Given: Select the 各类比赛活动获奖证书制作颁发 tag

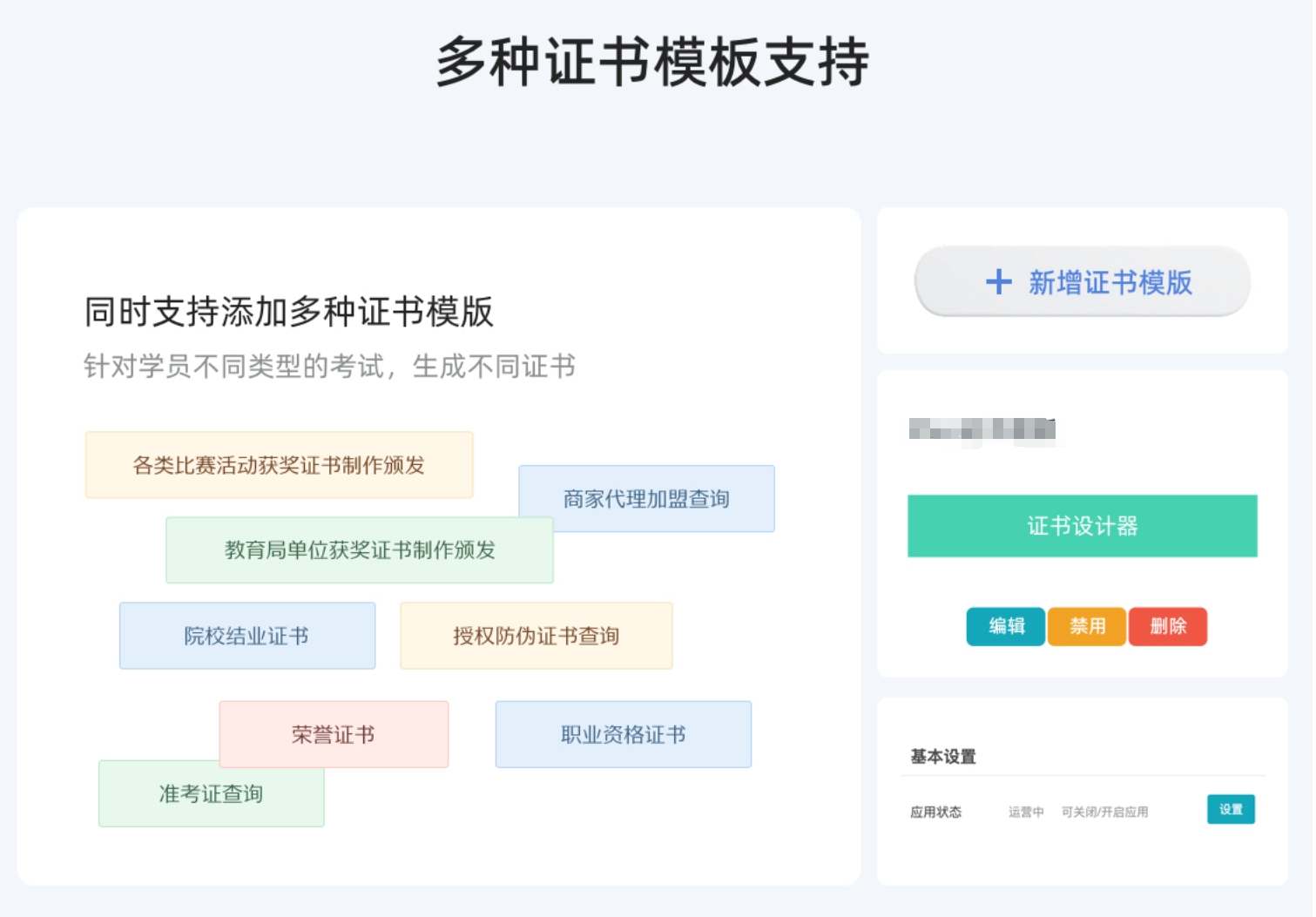Looking at the screenshot, I should (x=279, y=465).
